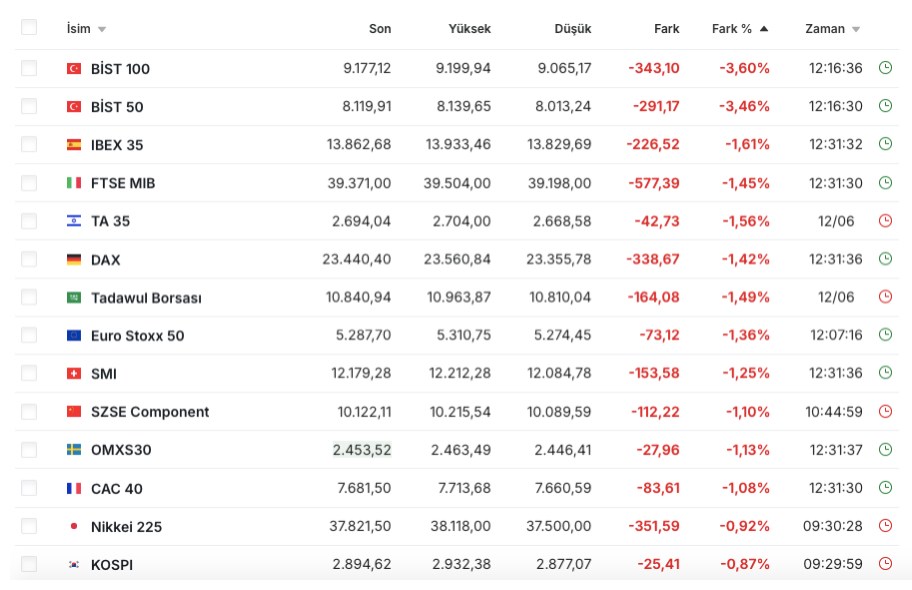912x590 pixels.
Task: Click the DAX last value 23.440,40
Action: point(357,259)
